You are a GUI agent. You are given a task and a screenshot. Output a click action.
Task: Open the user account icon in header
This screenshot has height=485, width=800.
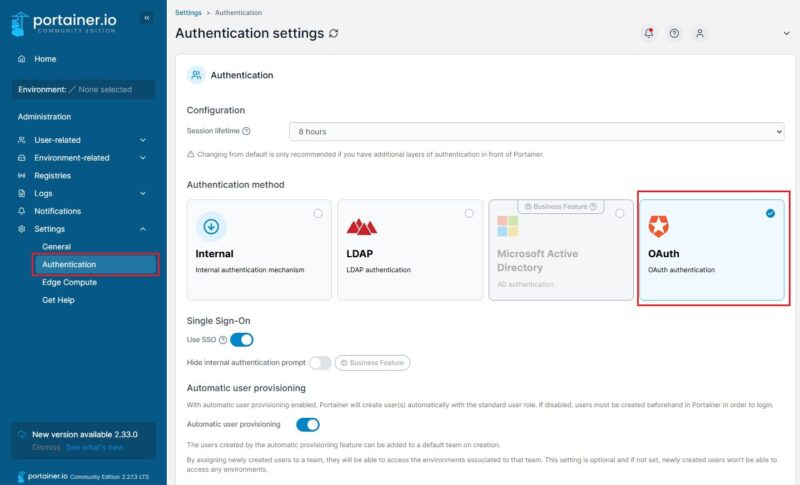[x=699, y=33]
